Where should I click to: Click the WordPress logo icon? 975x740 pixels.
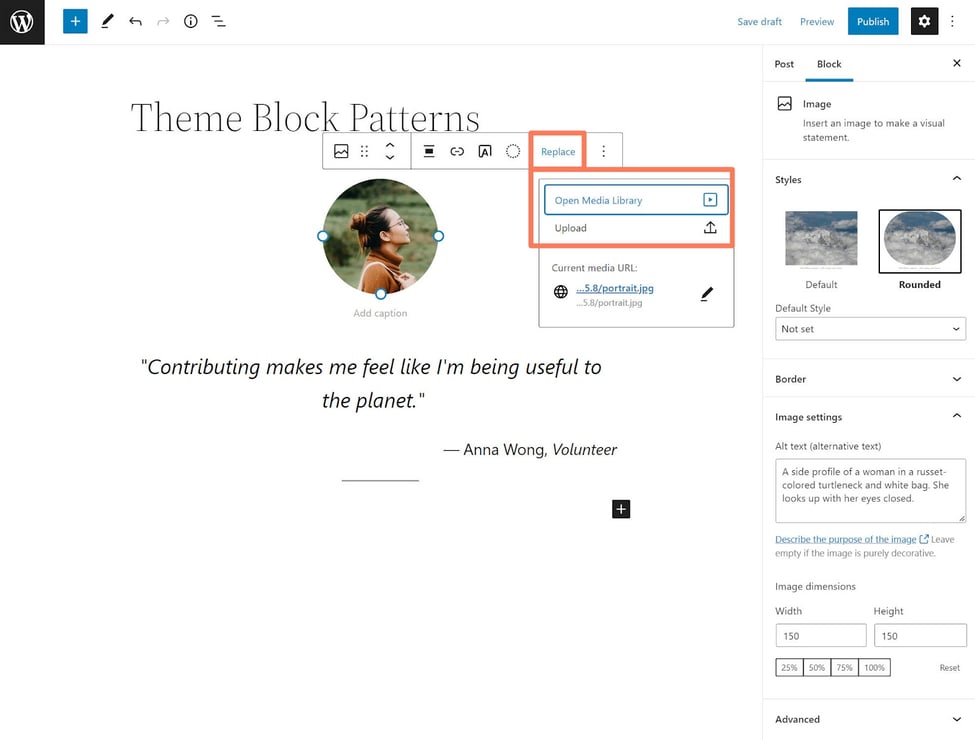coord(22,21)
